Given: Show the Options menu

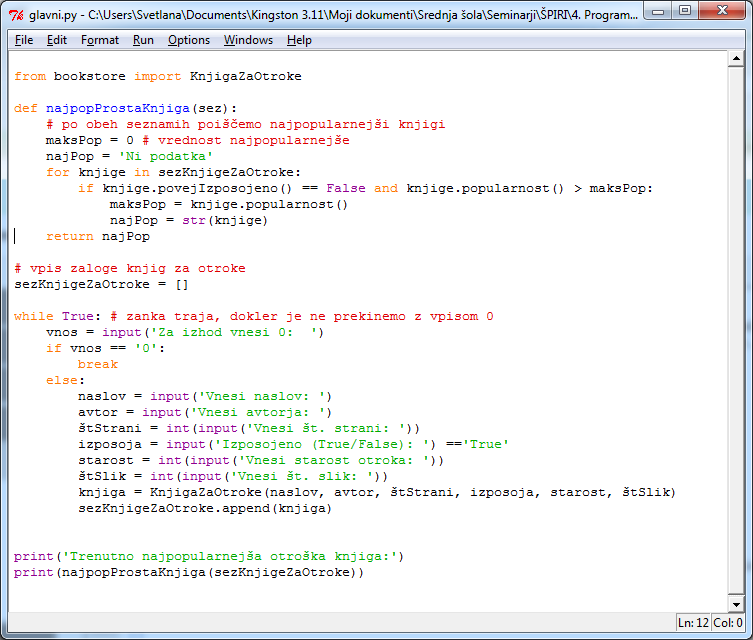Looking at the screenshot, I should (189, 40).
